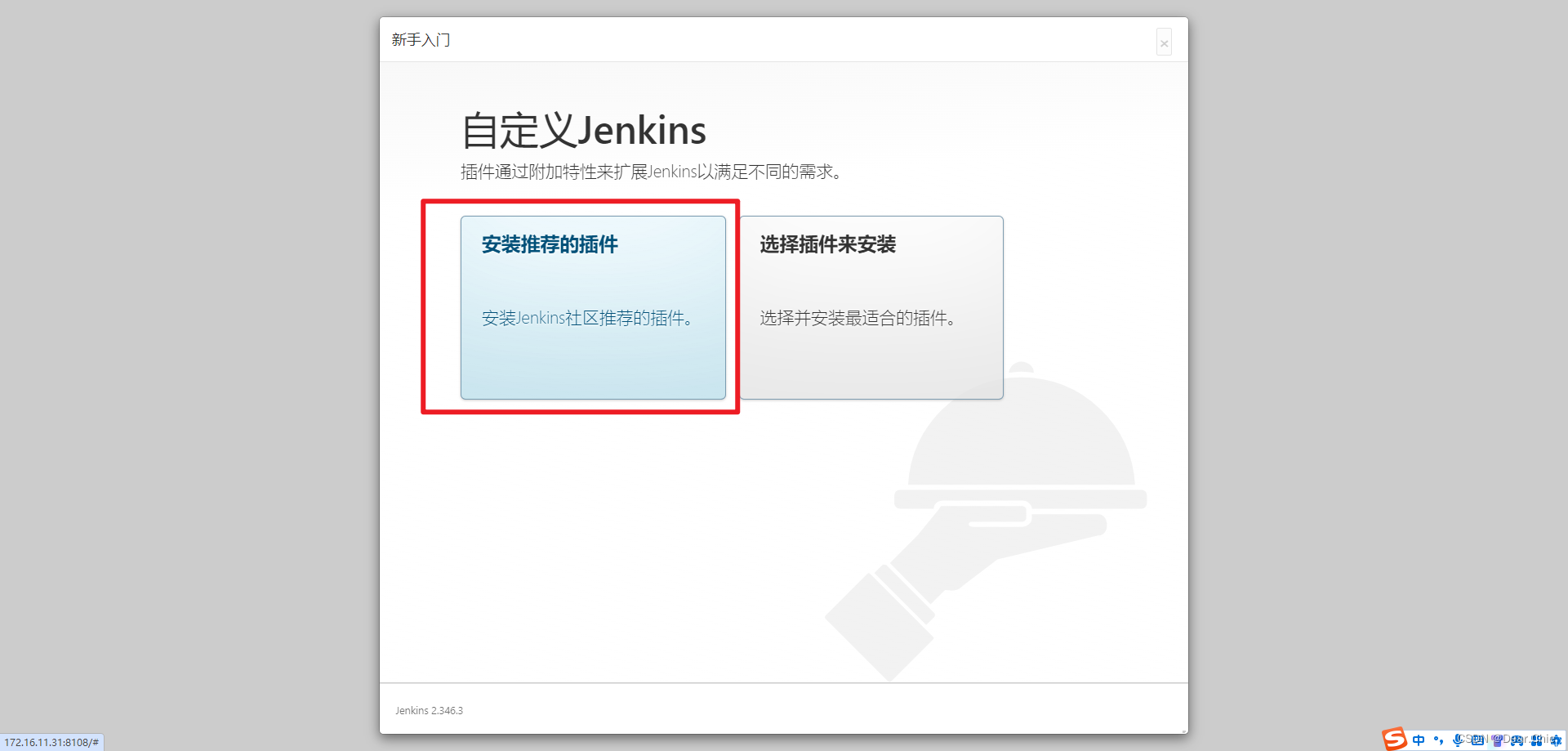Click the '自定义Jenkins' heading

pos(584,131)
